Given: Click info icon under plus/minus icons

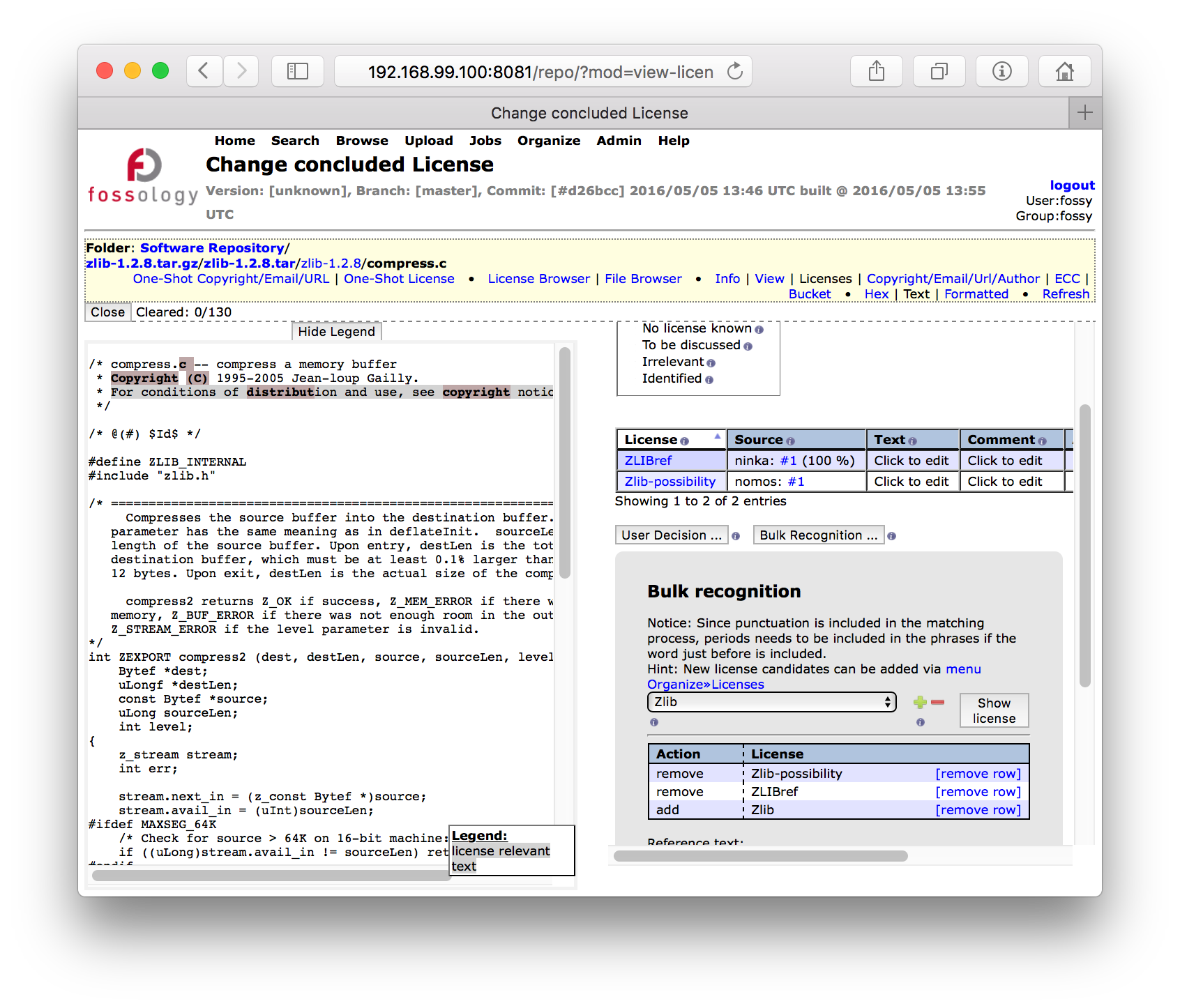Looking at the screenshot, I should [921, 722].
